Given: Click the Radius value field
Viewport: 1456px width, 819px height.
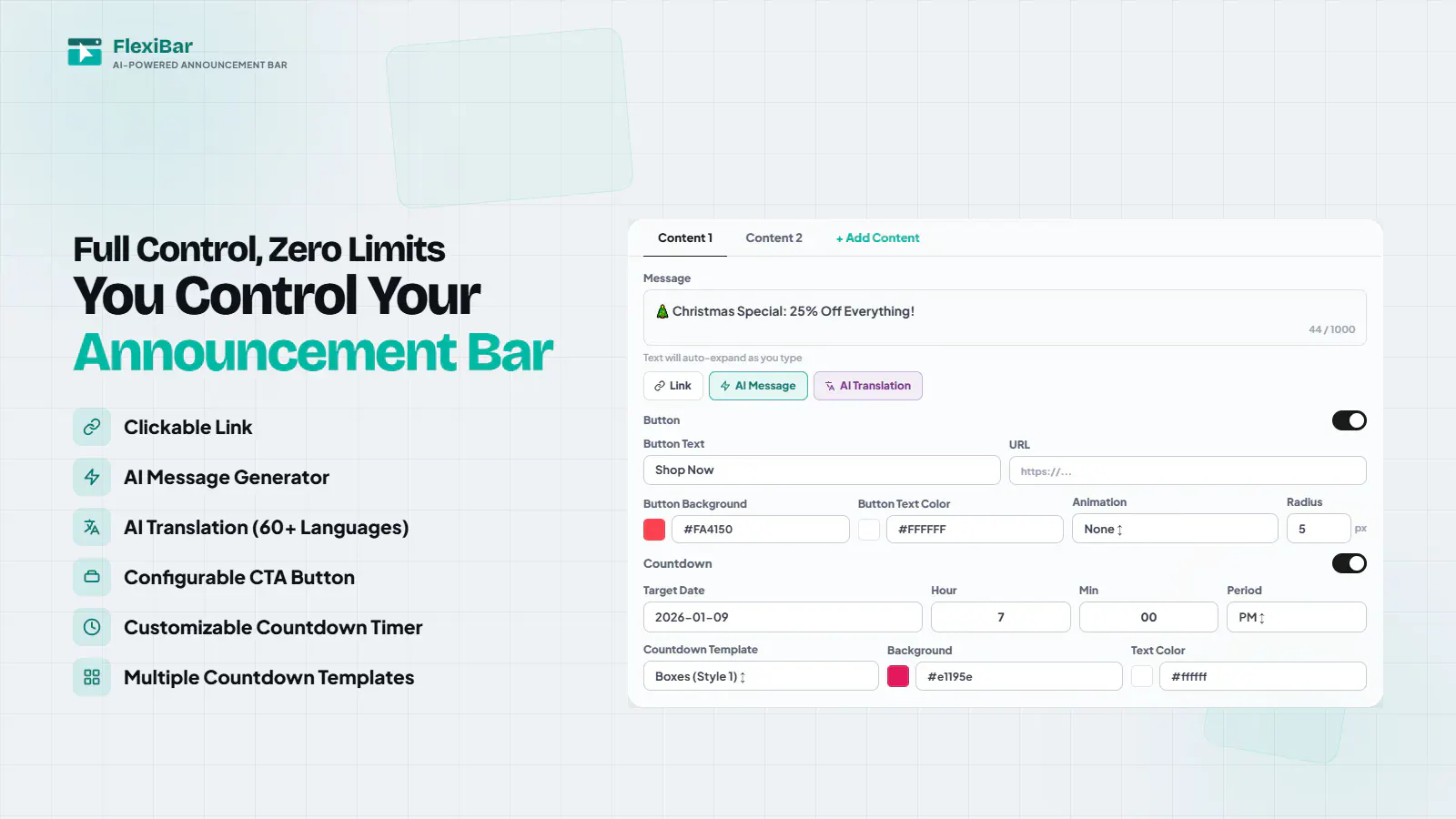Looking at the screenshot, I should coord(1319,529).
